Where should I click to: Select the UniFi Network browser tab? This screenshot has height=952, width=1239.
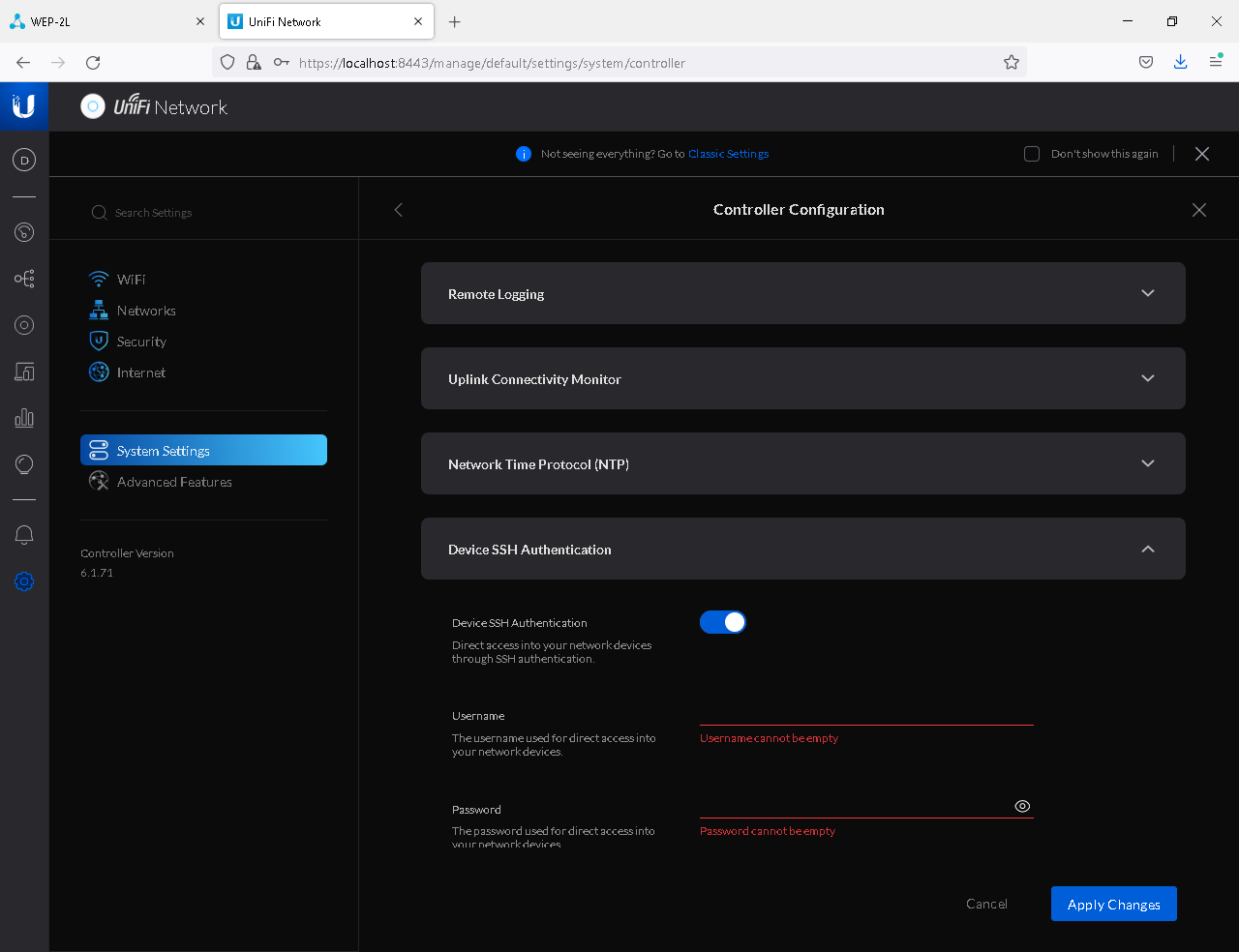(x=326, y=21)
